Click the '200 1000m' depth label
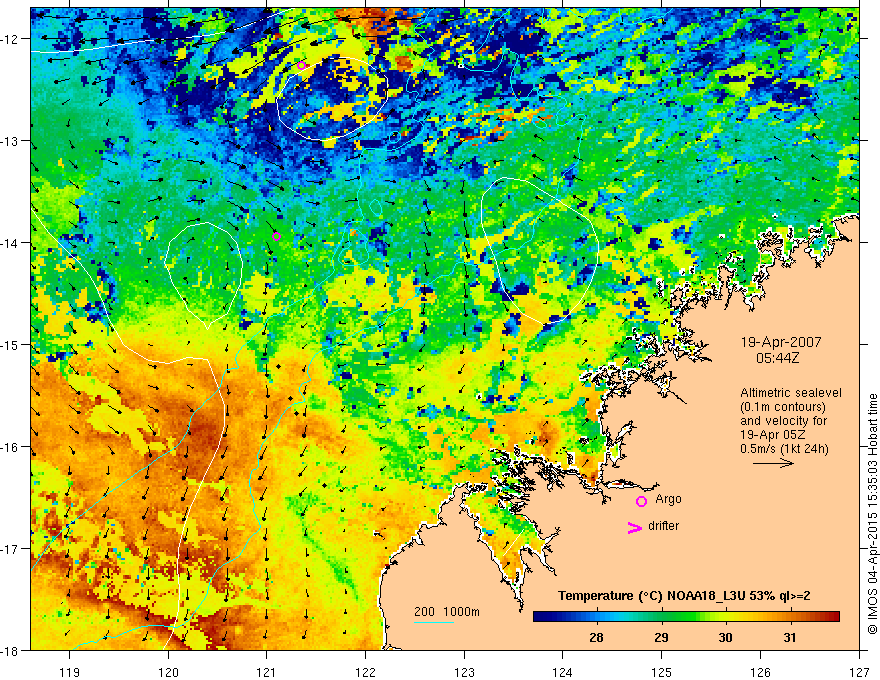 pyautogui.click(x=447, y=612)
